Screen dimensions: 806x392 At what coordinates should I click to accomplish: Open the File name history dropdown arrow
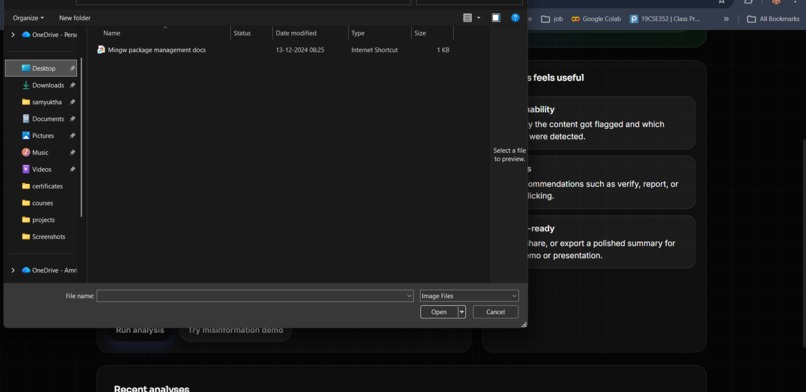409,296
